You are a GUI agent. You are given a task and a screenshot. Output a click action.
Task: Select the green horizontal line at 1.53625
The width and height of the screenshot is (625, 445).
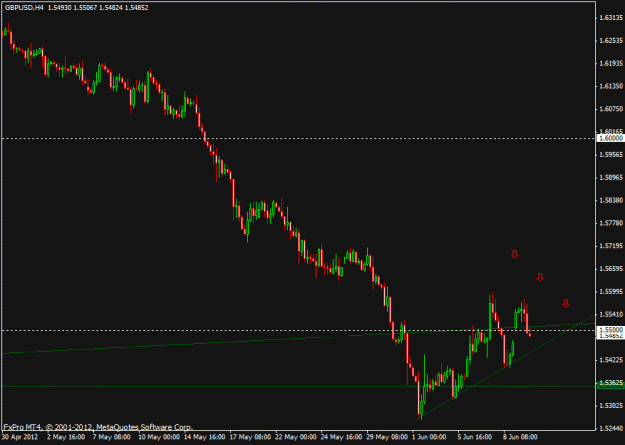pos(299,386)
